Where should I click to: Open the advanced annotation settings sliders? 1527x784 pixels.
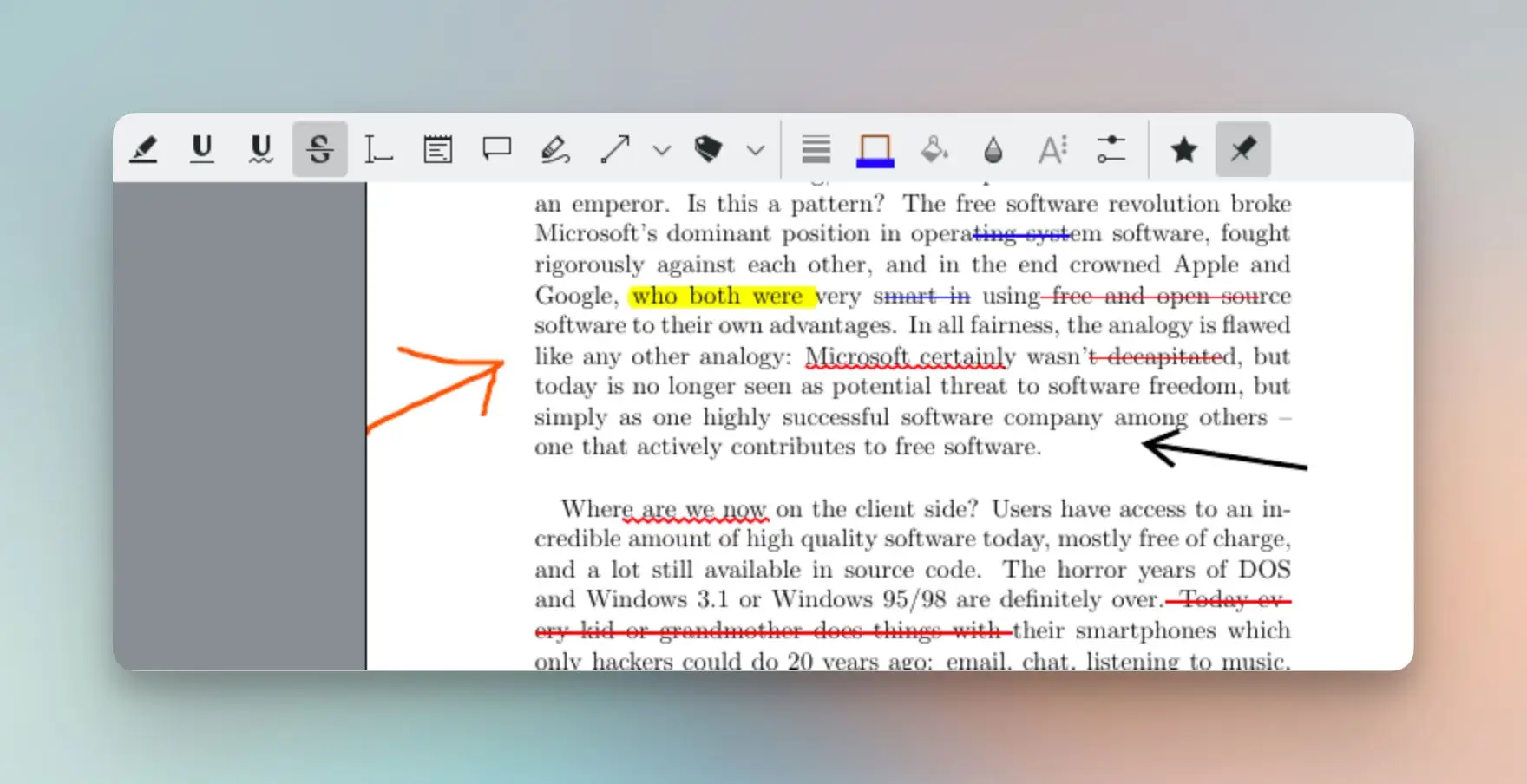click(x=1111, y=149)
